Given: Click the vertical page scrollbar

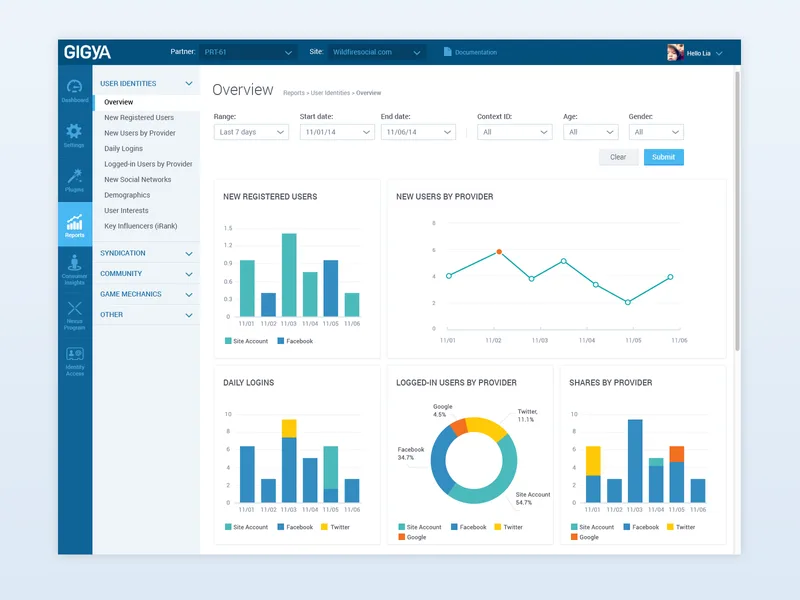Looking at the screenshot, I should (x=737, y=211).
